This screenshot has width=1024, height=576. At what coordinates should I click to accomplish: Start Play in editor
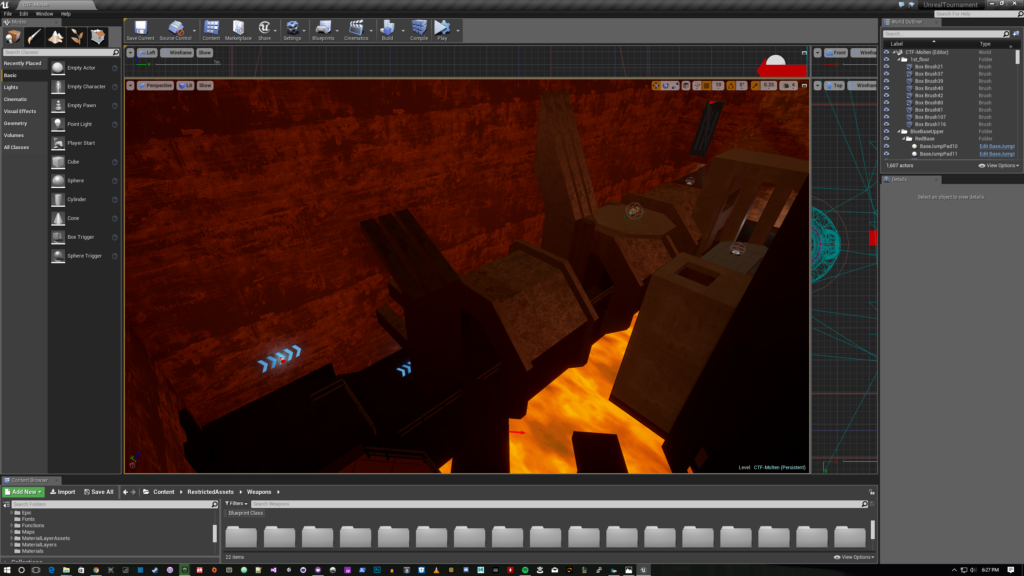tap(442, 30)
